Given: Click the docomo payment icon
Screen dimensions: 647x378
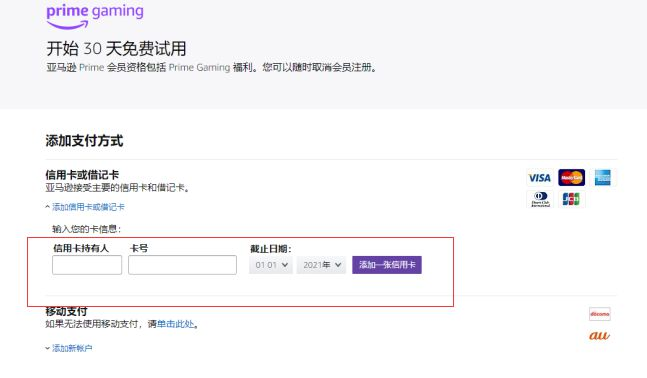Looking at the screenshot, I should 600,314.
